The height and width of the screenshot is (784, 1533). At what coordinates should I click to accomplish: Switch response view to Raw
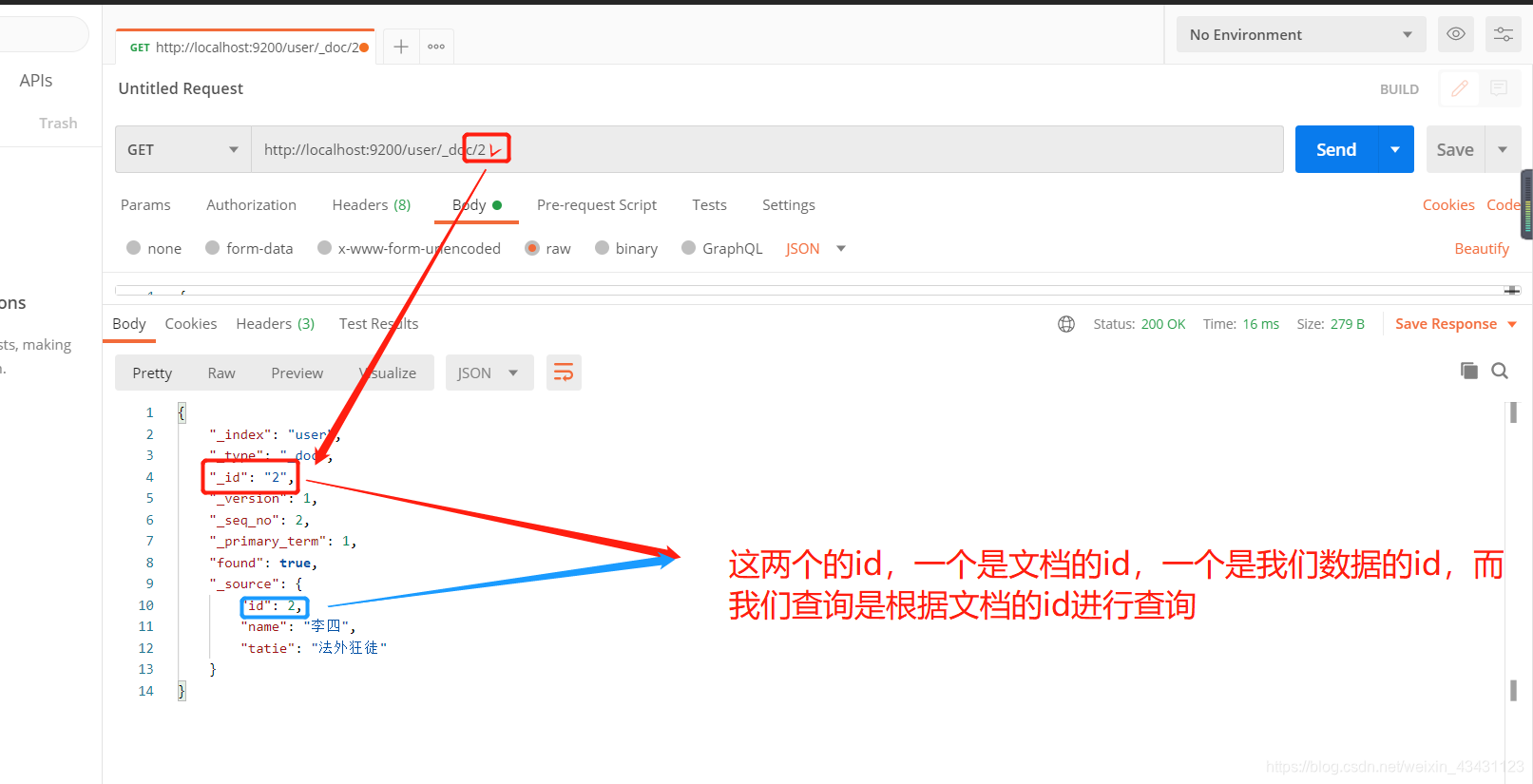(x=221, y=373)
